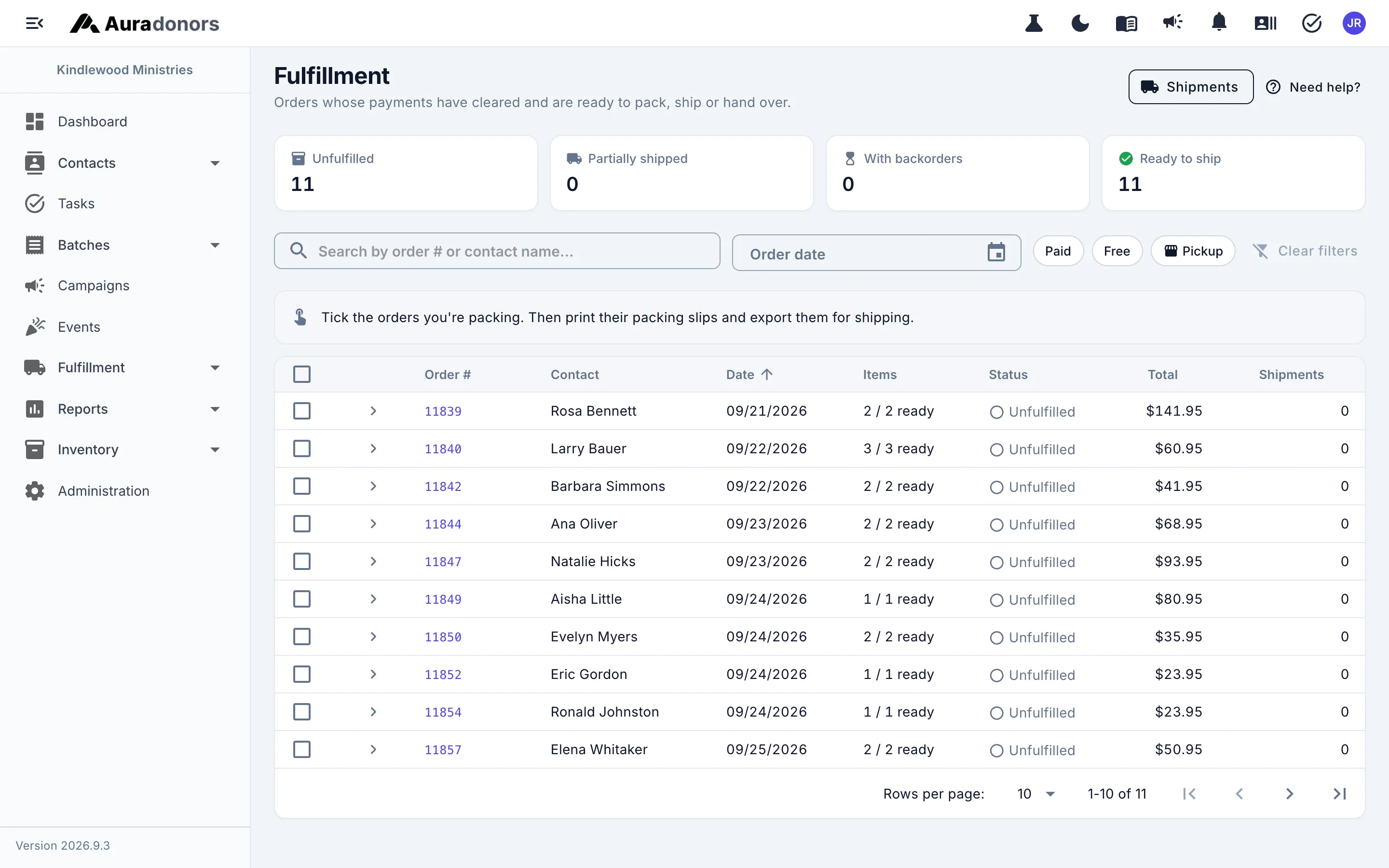
Task: Select the Elena Whitaker order checkbox
Action: [302, 749]
